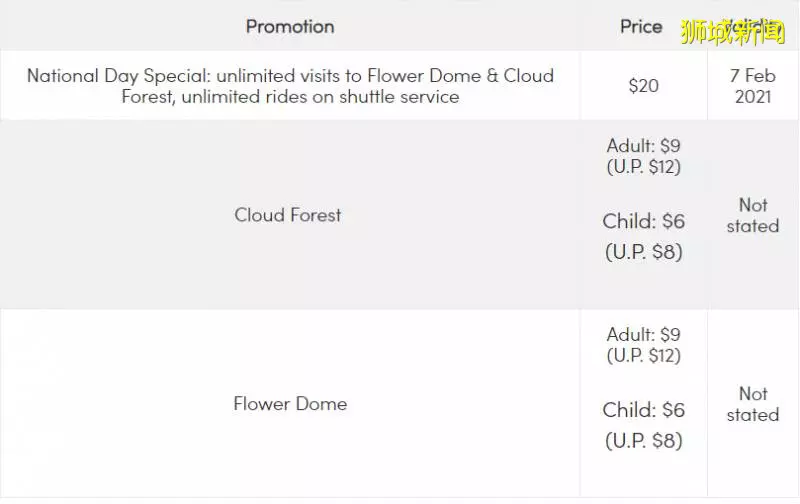800x504 pixels.
Task: Select the Flower Dome promotion cell
Action: pyautogui.click(x=290, y=404)
